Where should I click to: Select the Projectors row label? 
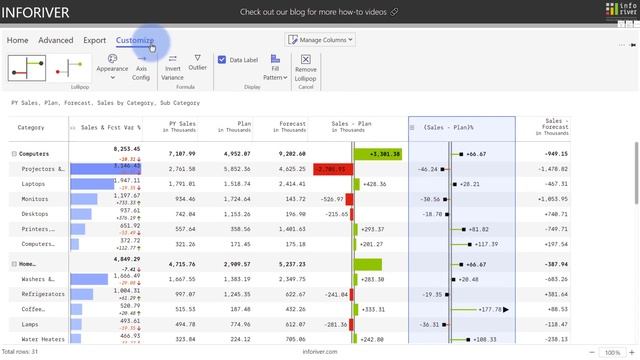(x=43, y=169)
